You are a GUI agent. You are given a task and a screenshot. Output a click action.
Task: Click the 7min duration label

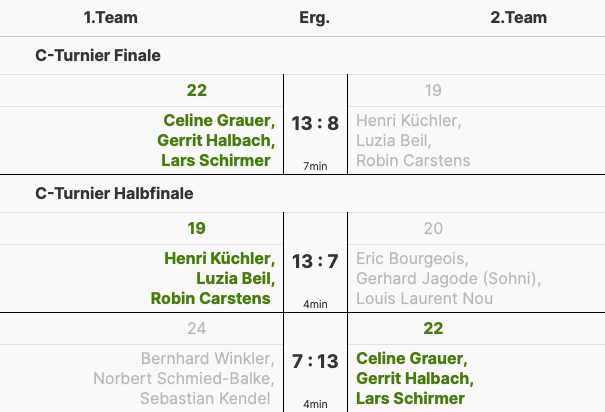316,166
